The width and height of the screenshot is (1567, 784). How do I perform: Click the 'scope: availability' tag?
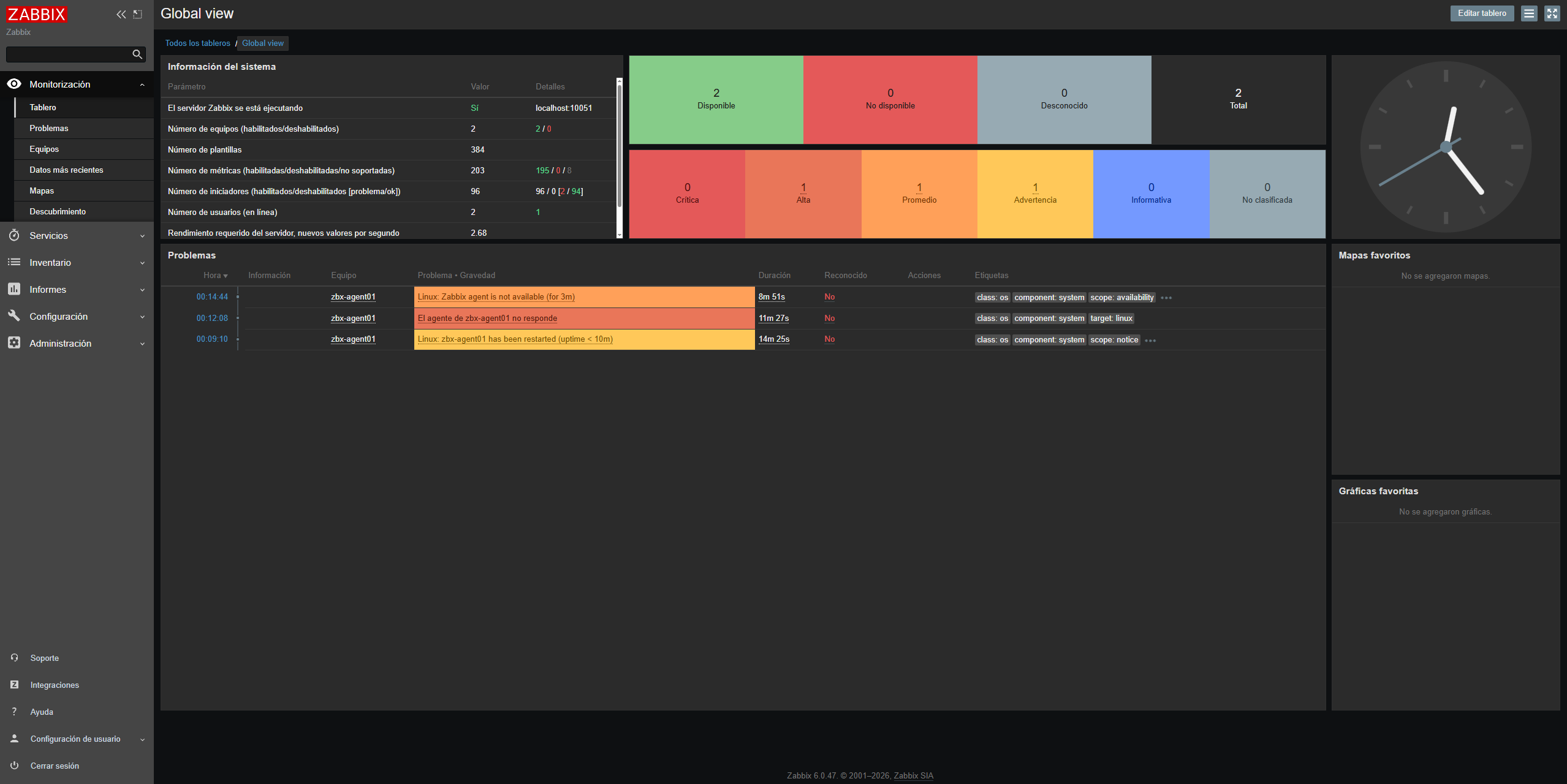[x=1121, y=298]
